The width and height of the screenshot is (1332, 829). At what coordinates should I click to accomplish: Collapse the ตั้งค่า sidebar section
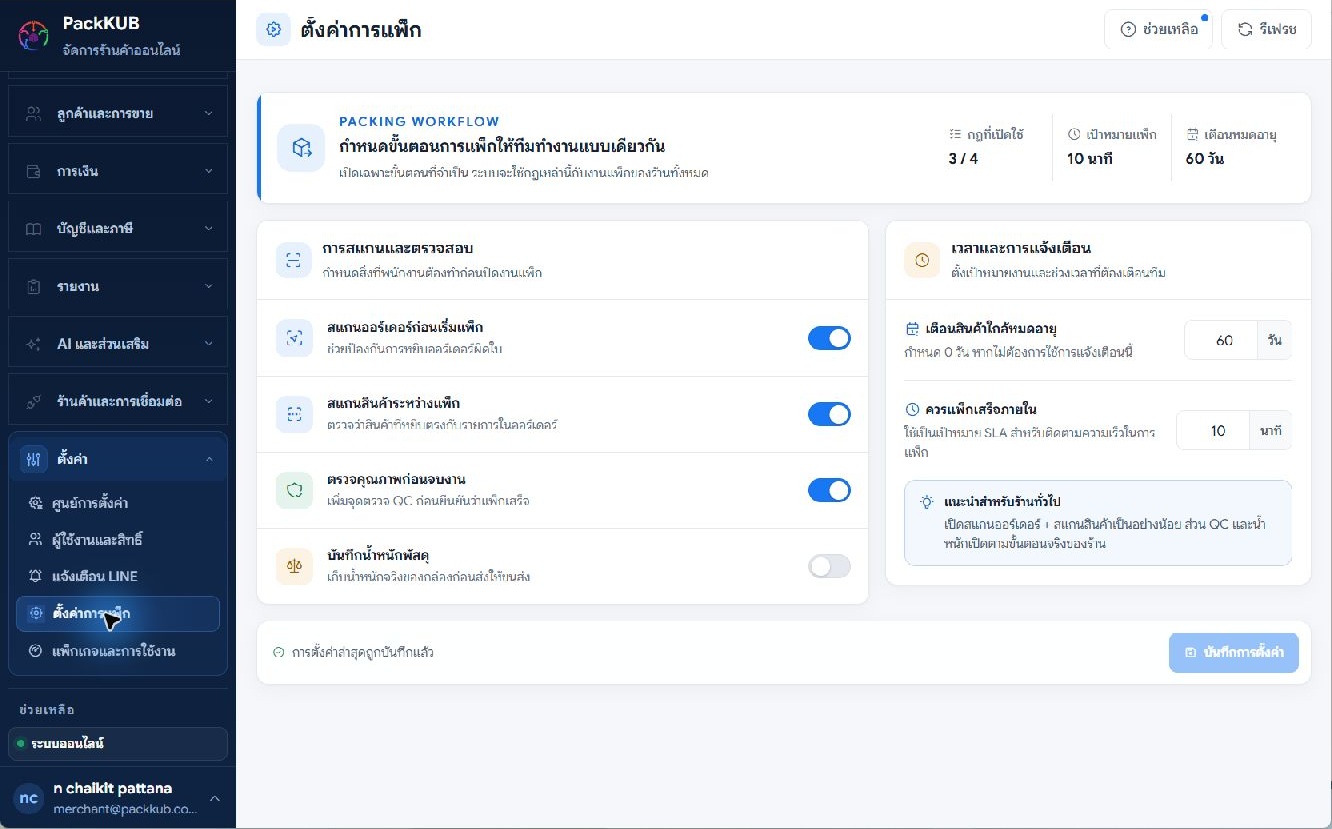[118, 459]
